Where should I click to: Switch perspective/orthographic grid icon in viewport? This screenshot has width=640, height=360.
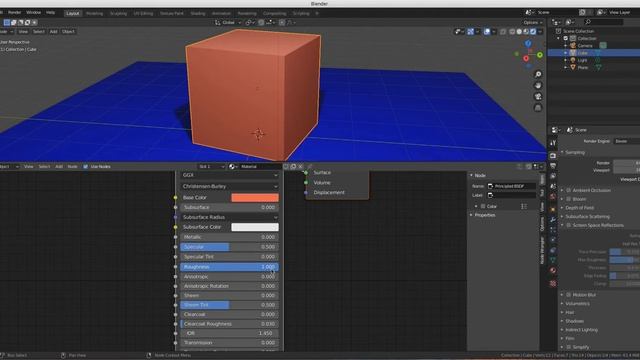(538, 108)
